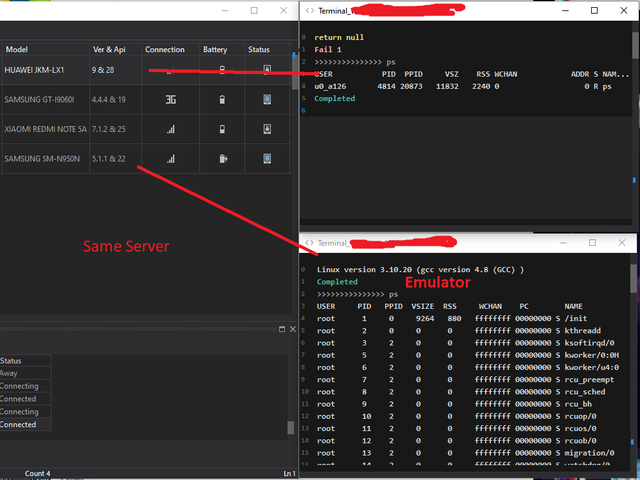Select the HUAWEI JKM-LX1 device row
The height and width of the screenshot is (480, 640).
[x=146, y=70]
